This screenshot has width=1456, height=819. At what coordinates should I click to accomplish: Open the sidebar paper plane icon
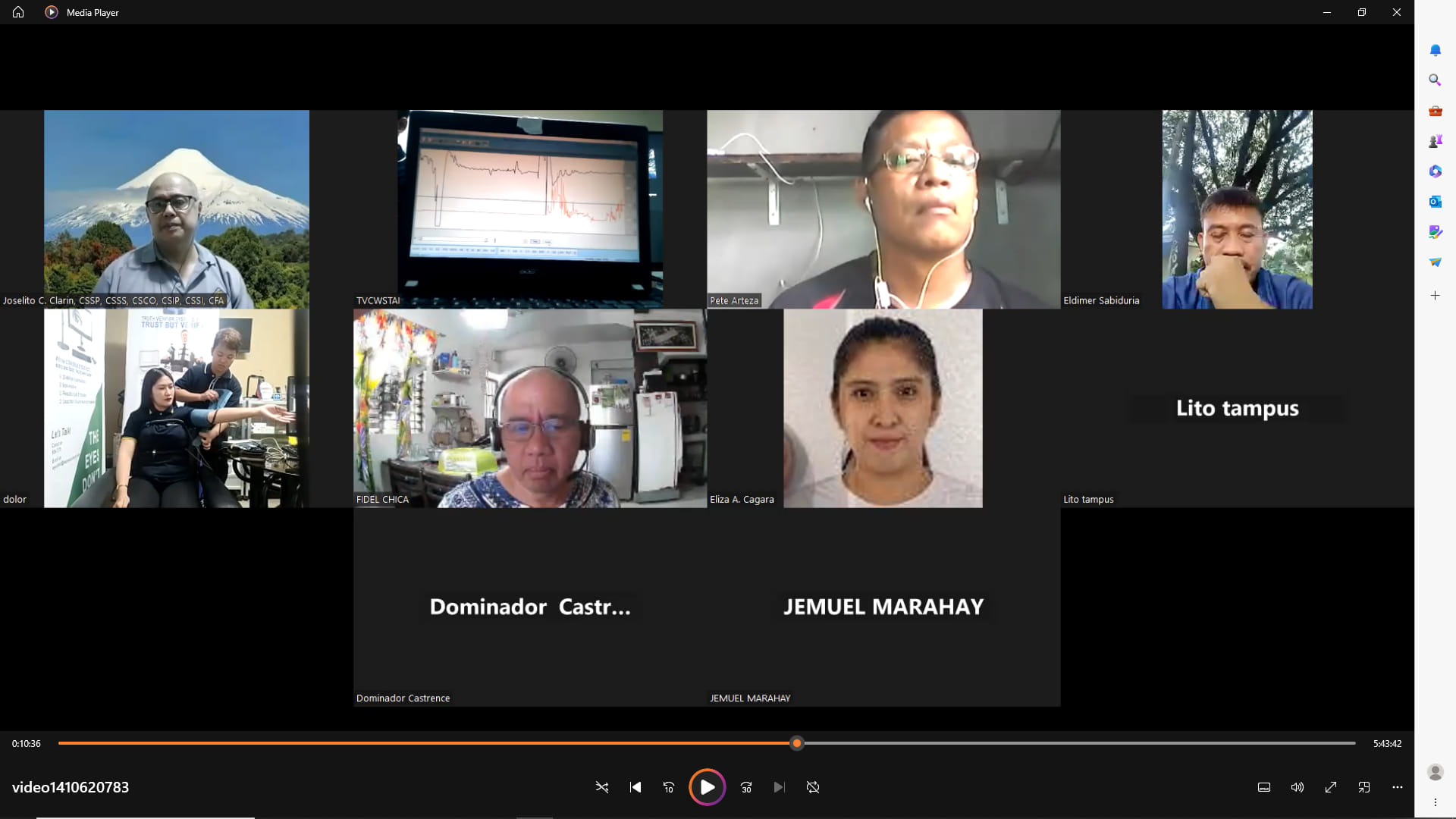pos(1435,262)
